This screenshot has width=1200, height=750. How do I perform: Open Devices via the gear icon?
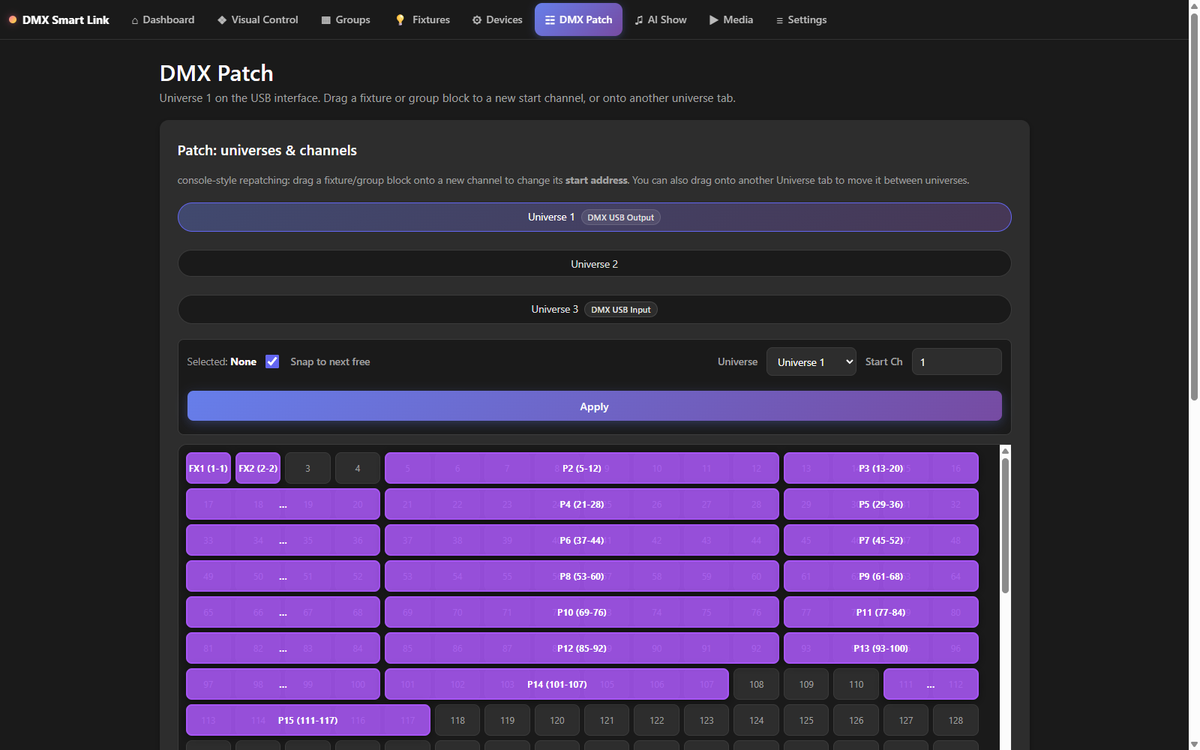coord(477,20)
